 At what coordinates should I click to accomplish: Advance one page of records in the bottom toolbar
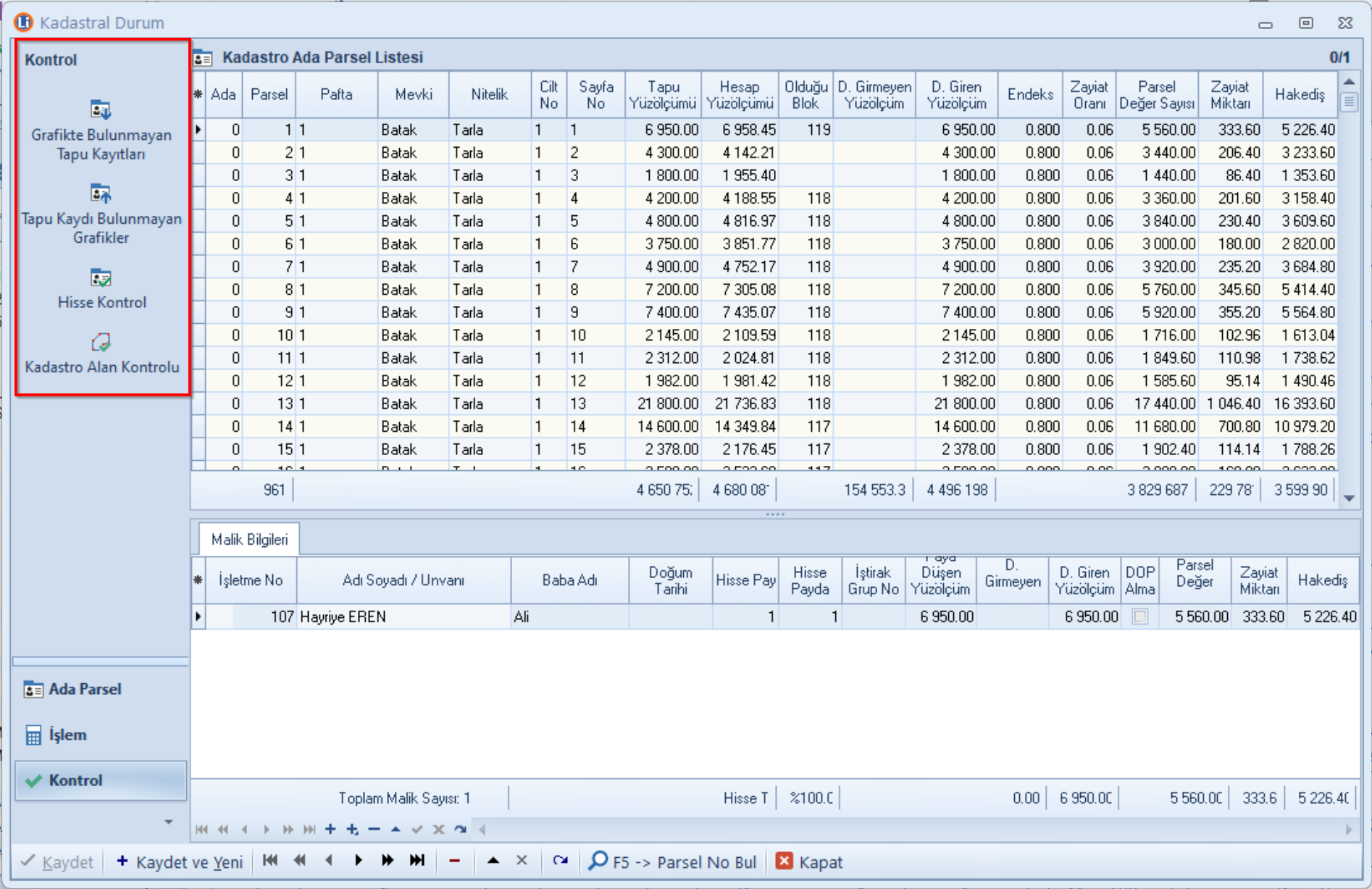coord(388,861)
